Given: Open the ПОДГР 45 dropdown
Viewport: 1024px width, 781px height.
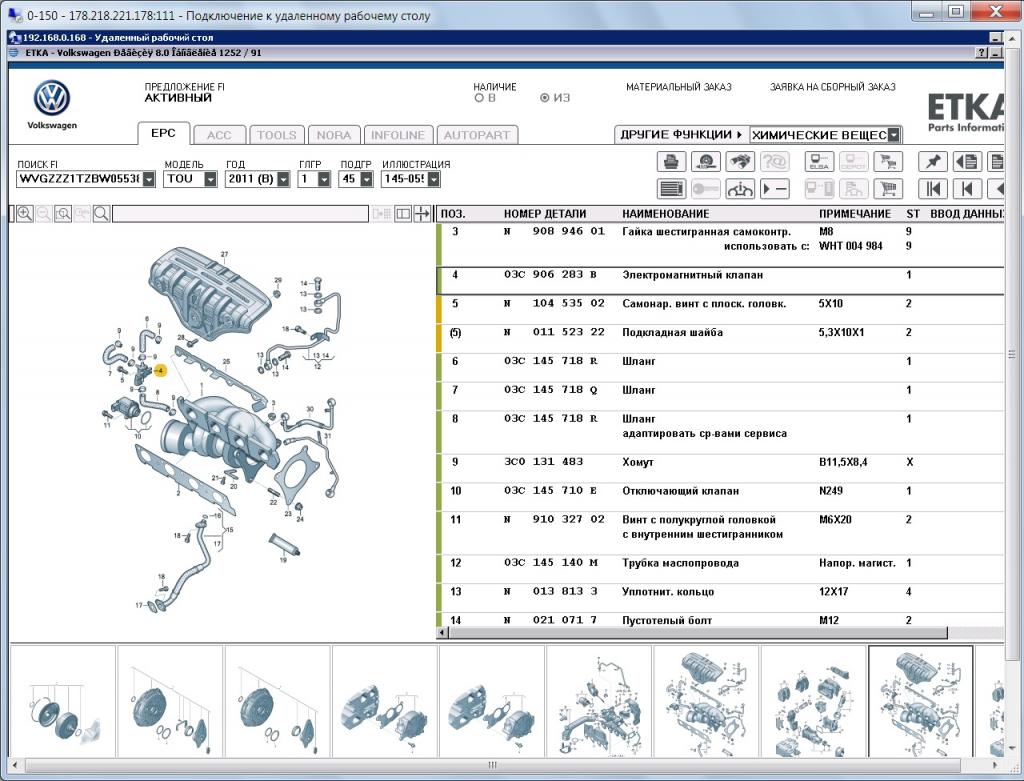Looking at the screenshot, I should click(366, 179).
